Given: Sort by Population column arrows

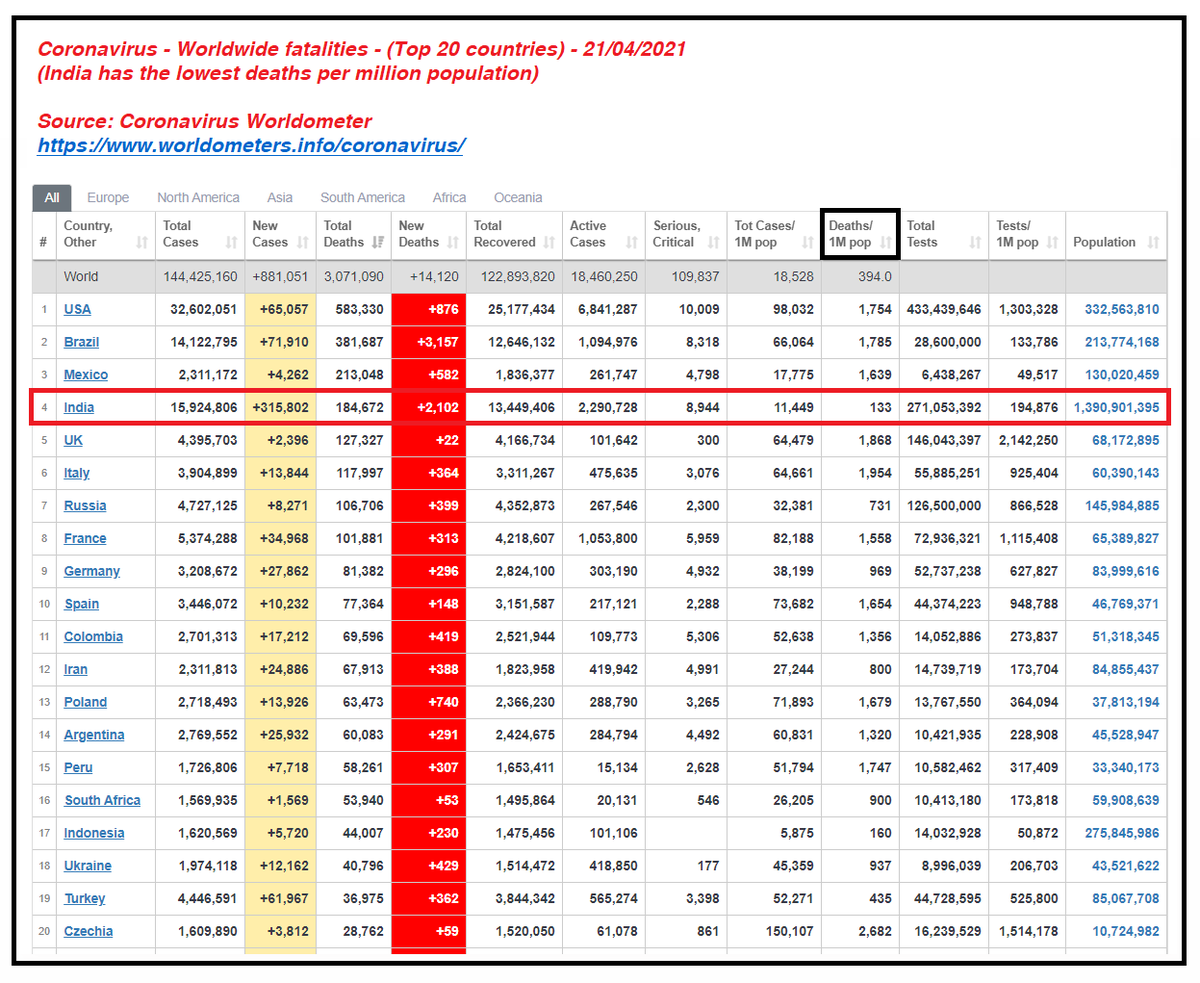Looking at the screenshot, I should (1153, 243).
